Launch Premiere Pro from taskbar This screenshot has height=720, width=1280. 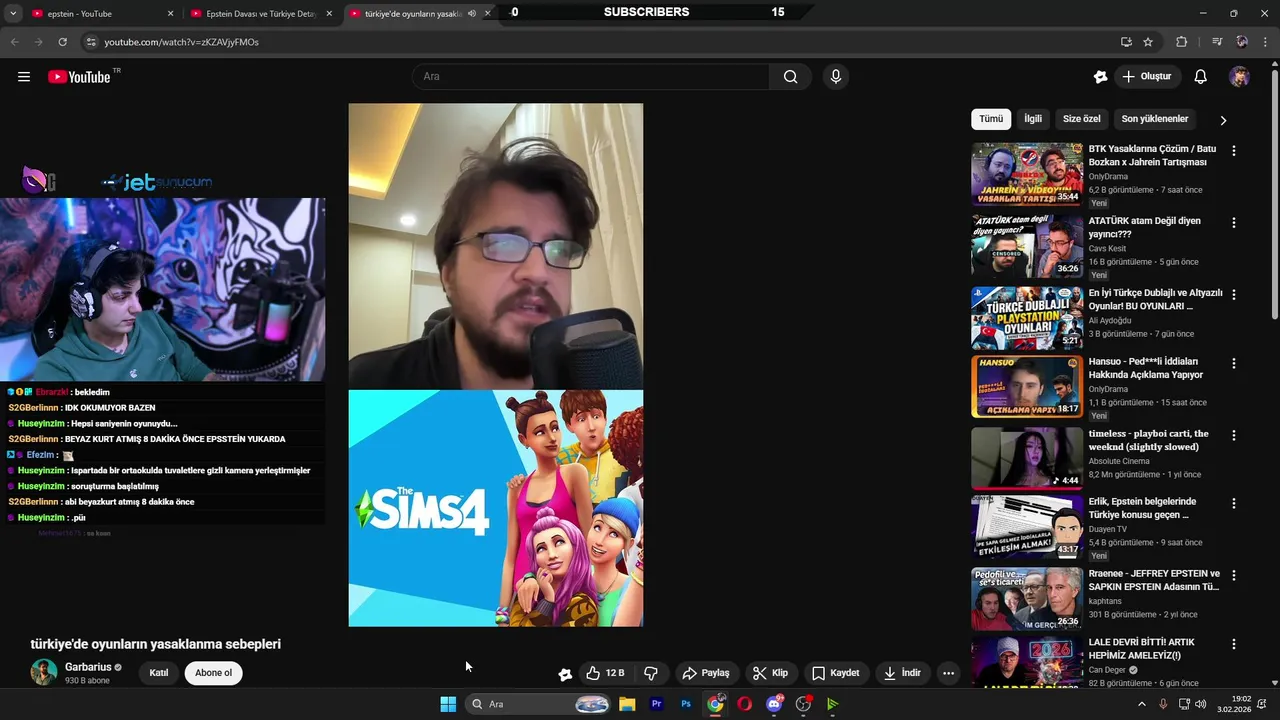656,704
